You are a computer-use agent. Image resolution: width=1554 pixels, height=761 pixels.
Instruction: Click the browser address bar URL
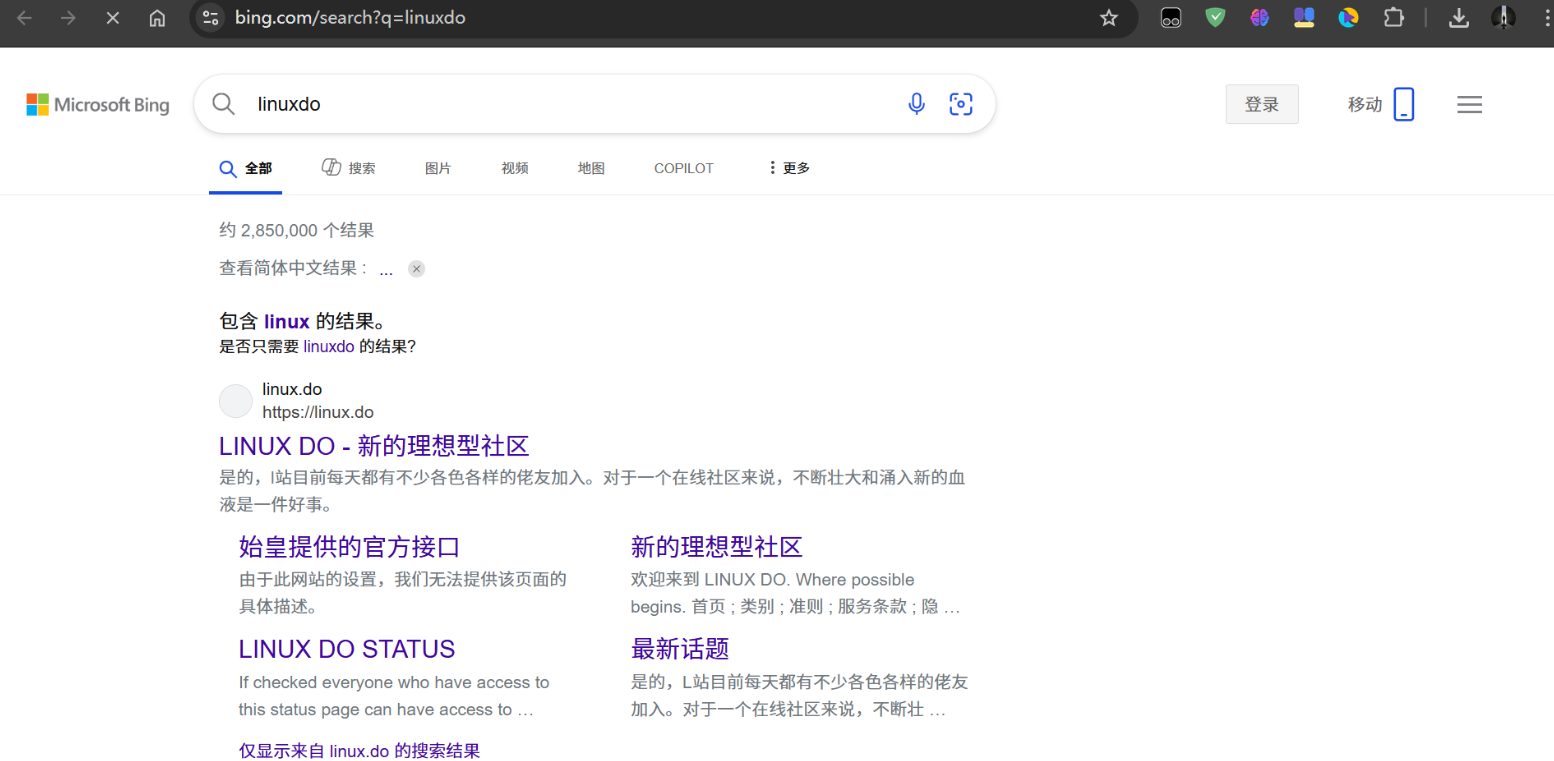350,18
